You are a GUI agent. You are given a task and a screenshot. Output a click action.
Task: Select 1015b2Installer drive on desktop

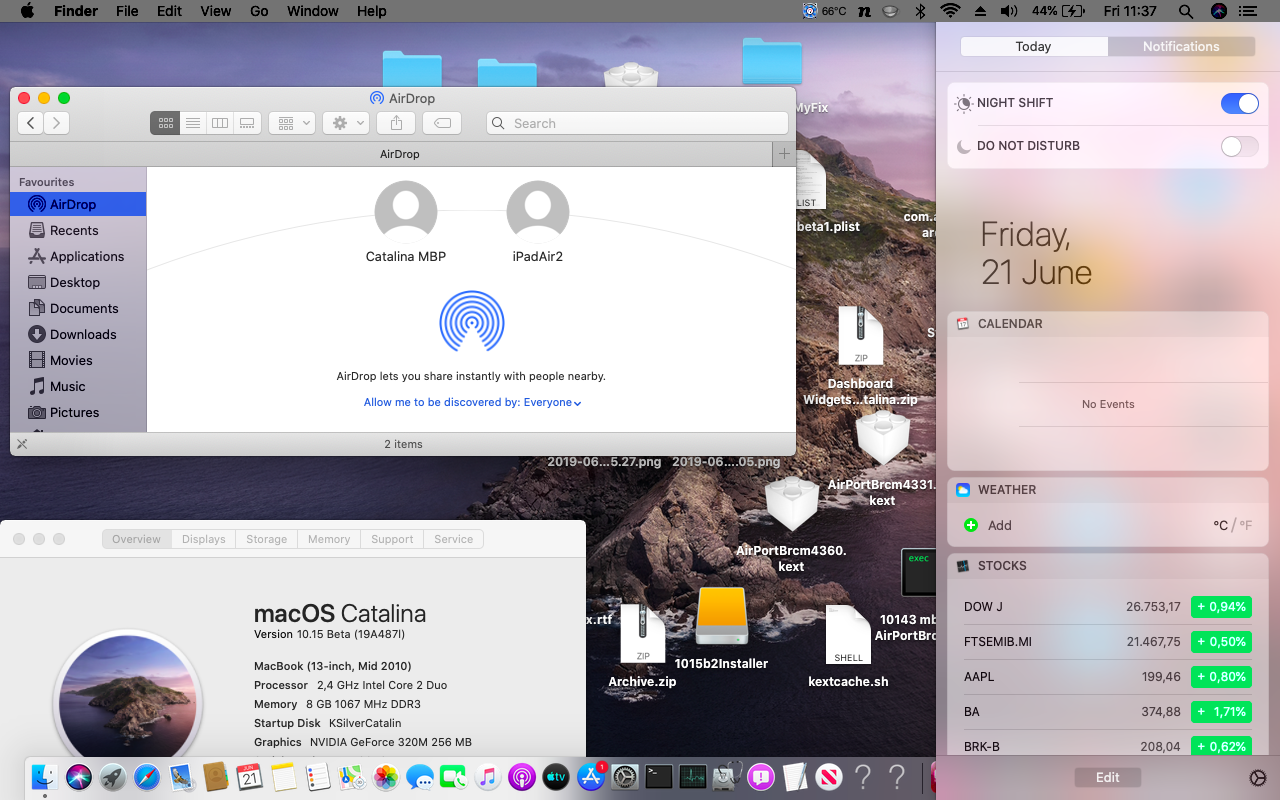721,628
